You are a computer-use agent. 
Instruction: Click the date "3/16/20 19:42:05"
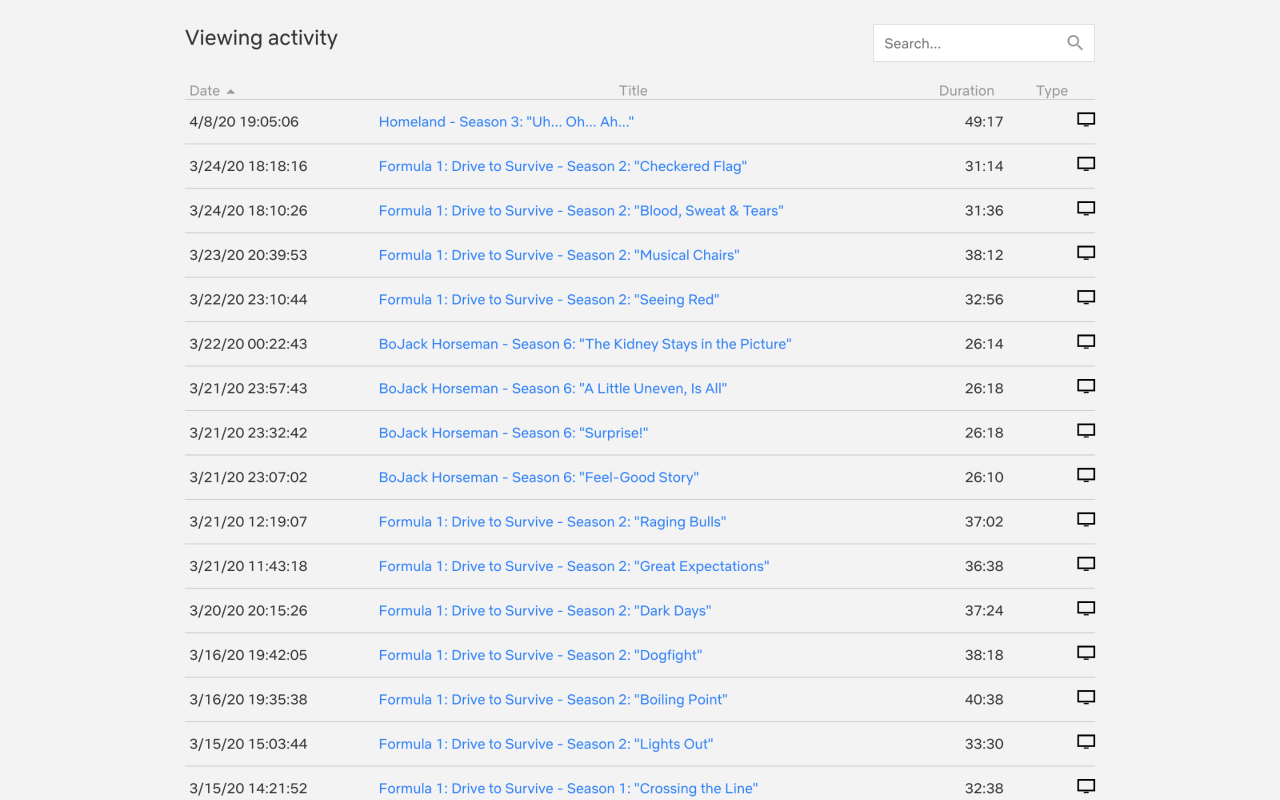(x=248, y=655)
